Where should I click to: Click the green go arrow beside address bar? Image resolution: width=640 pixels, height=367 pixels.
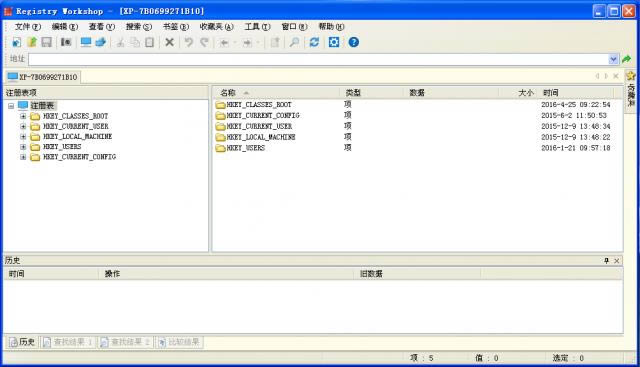click(627, 59)
